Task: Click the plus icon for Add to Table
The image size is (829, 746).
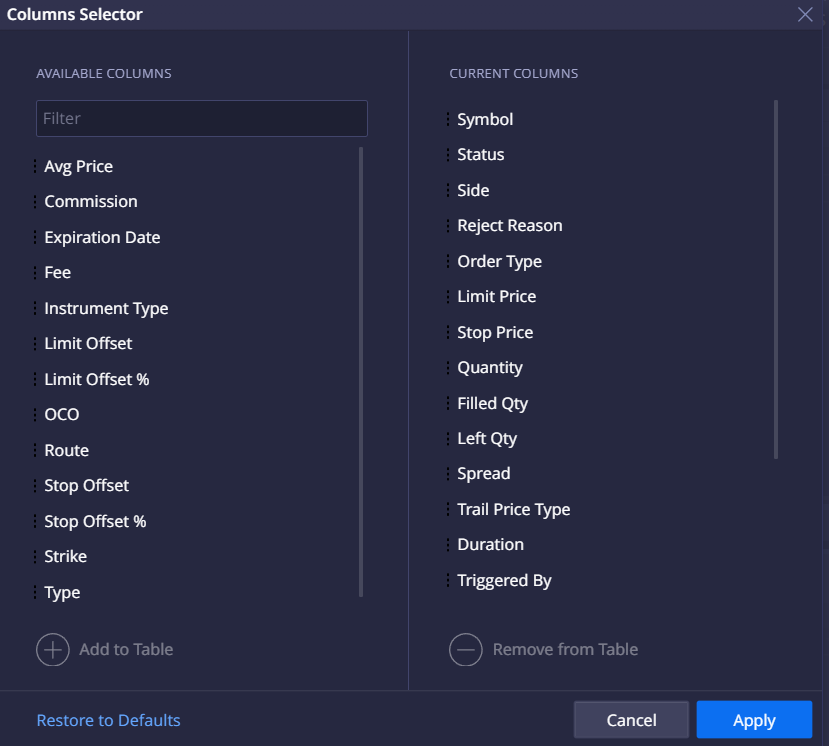Action: (52, 650)
